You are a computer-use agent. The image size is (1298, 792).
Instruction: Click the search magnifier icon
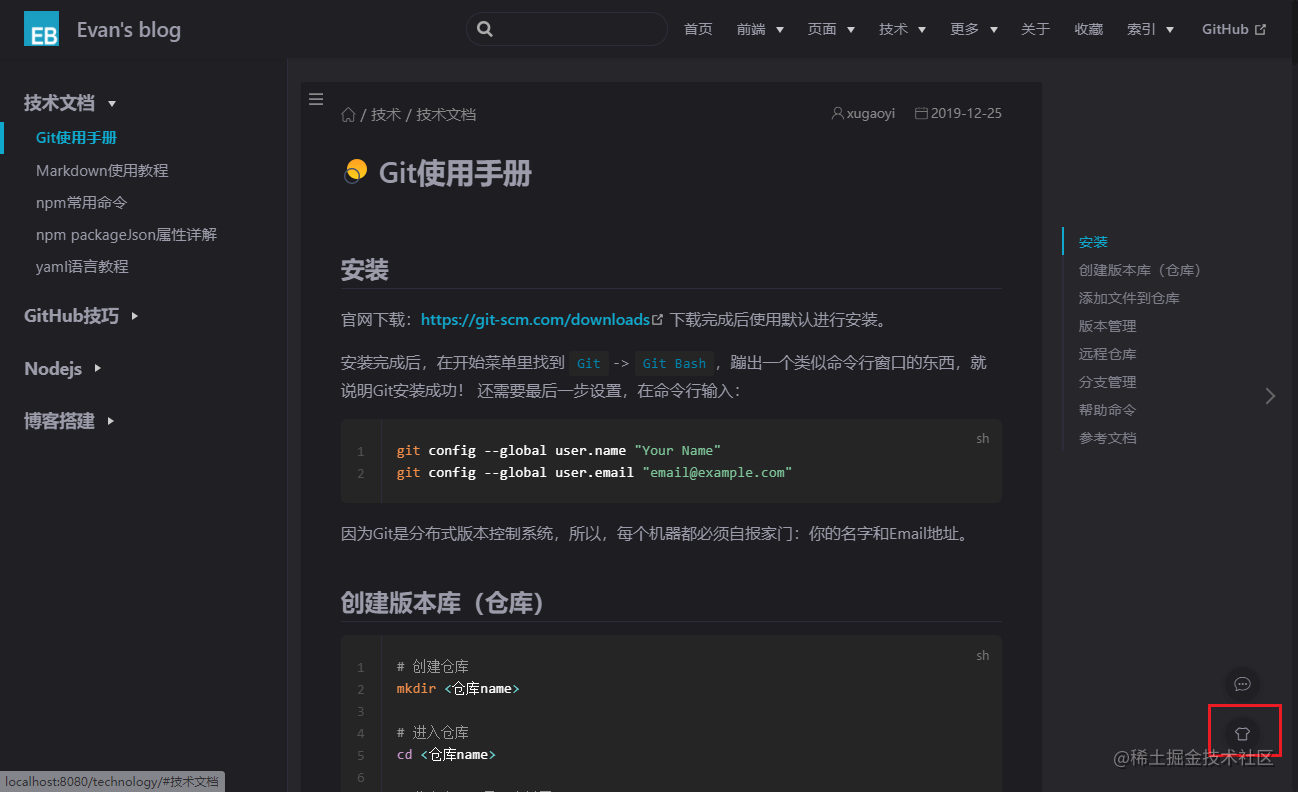(x=485, y=29)
